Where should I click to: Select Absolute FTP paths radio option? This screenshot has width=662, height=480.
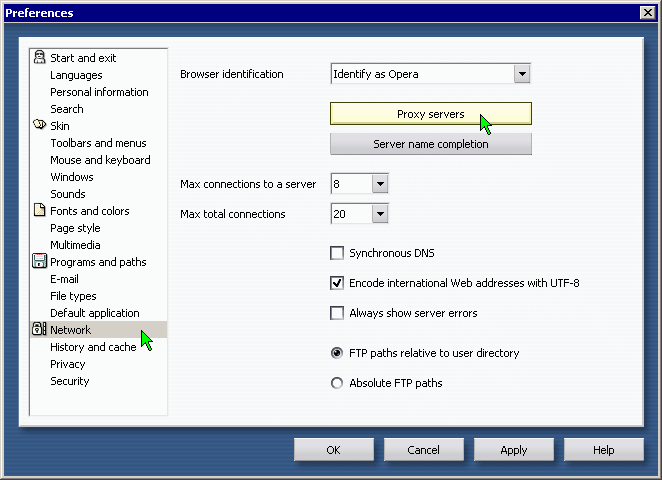(336, 383)
